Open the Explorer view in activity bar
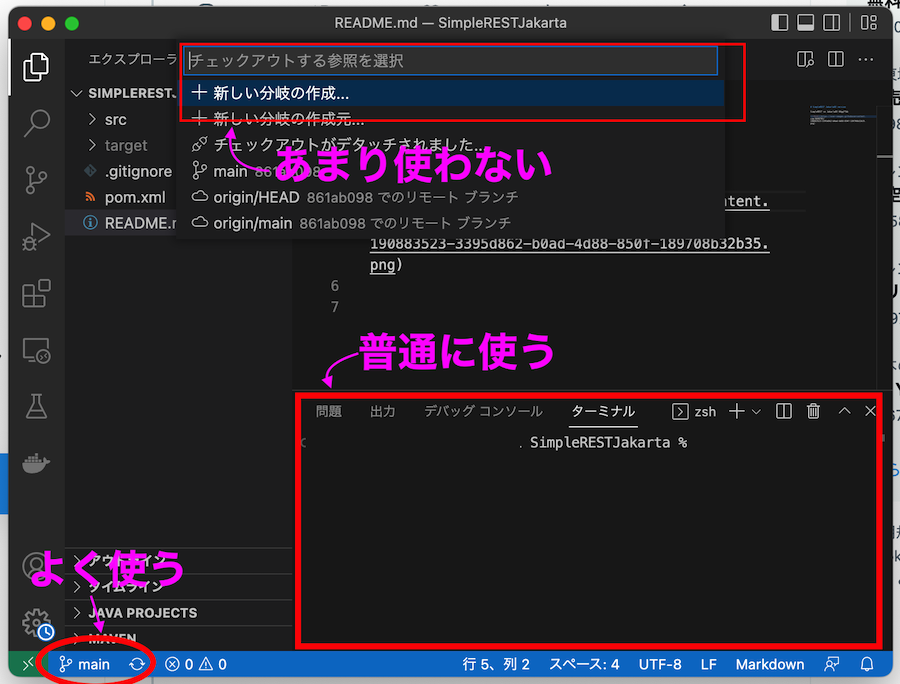This screenshot has height=684, width=900. coord(37,66)
